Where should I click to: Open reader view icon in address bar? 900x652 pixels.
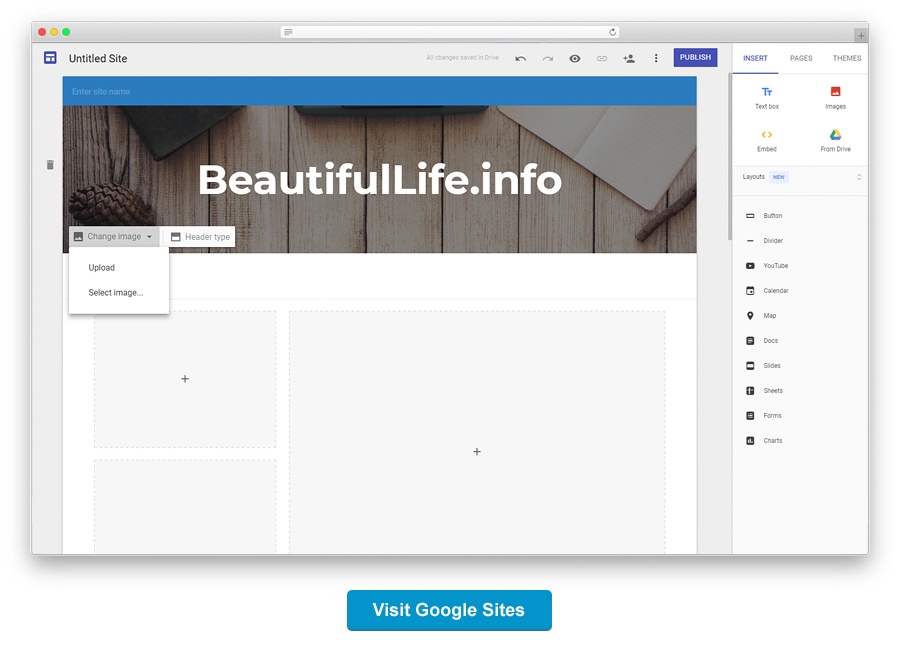288,32
